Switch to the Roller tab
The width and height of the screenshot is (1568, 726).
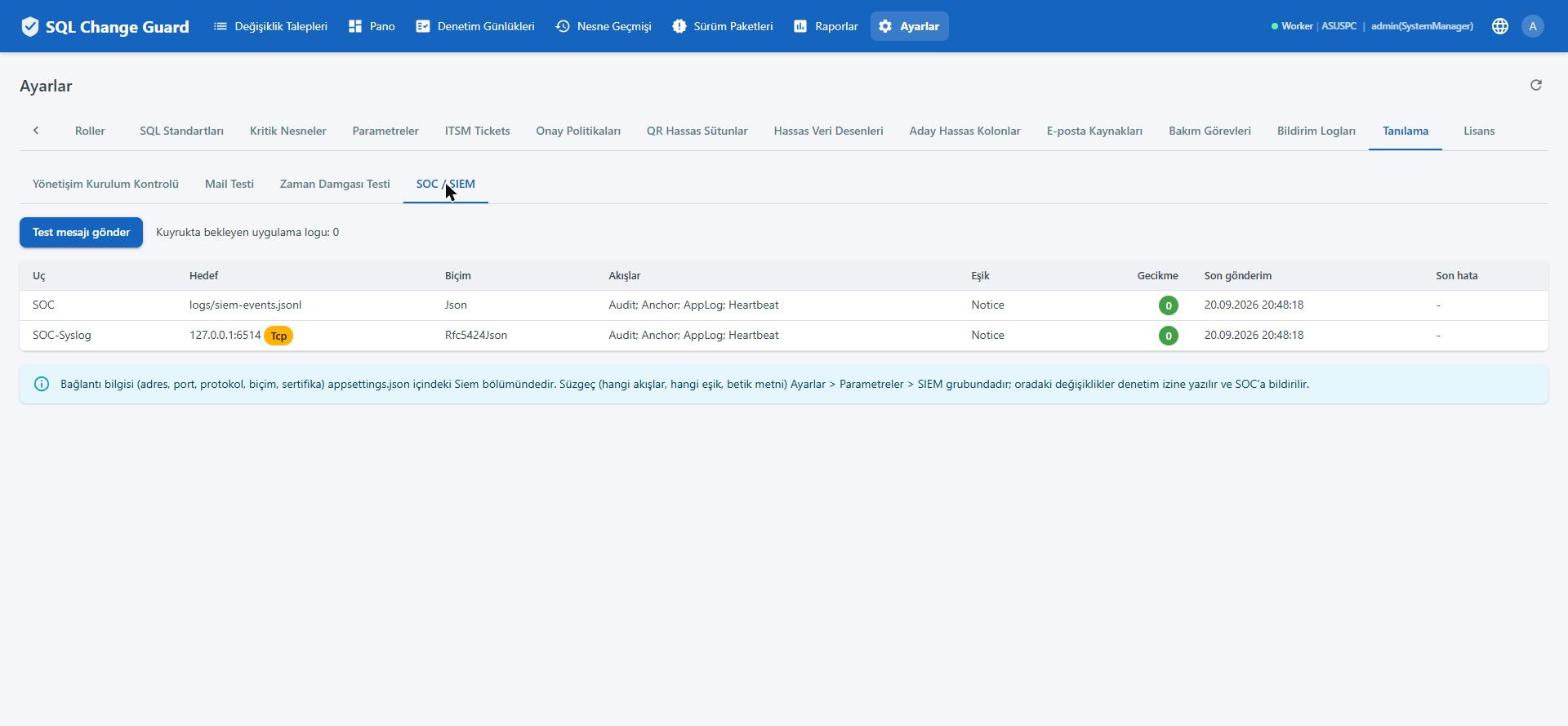90,131
